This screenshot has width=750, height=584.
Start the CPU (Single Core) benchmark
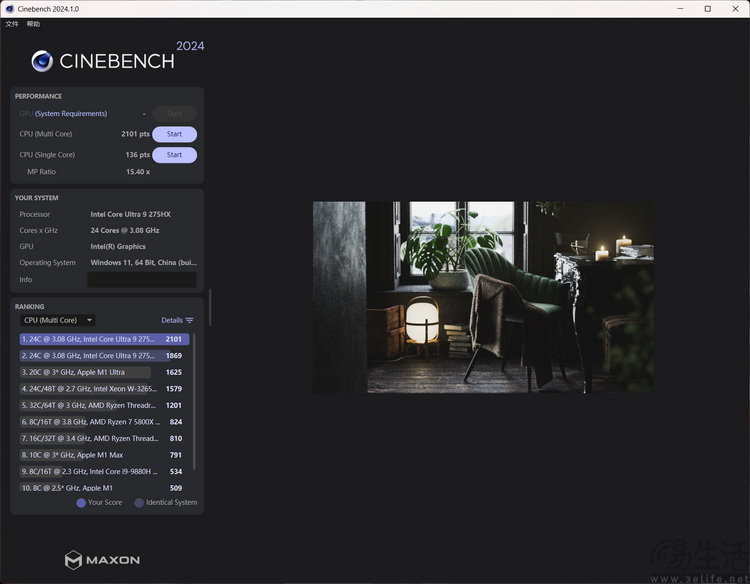pos(174,155)
